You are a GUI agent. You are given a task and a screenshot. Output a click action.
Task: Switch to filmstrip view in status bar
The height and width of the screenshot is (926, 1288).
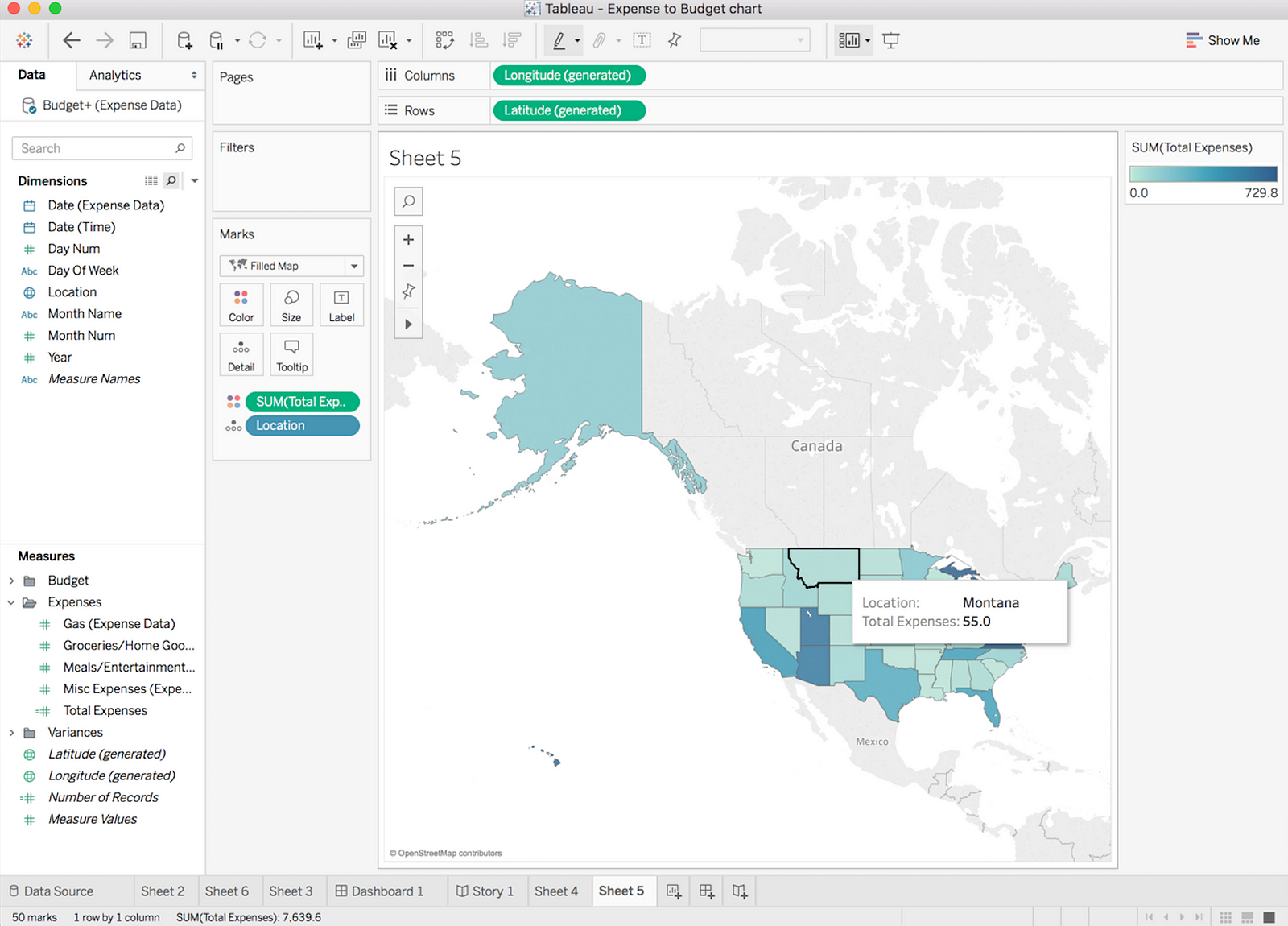[x=1247, y=917]
